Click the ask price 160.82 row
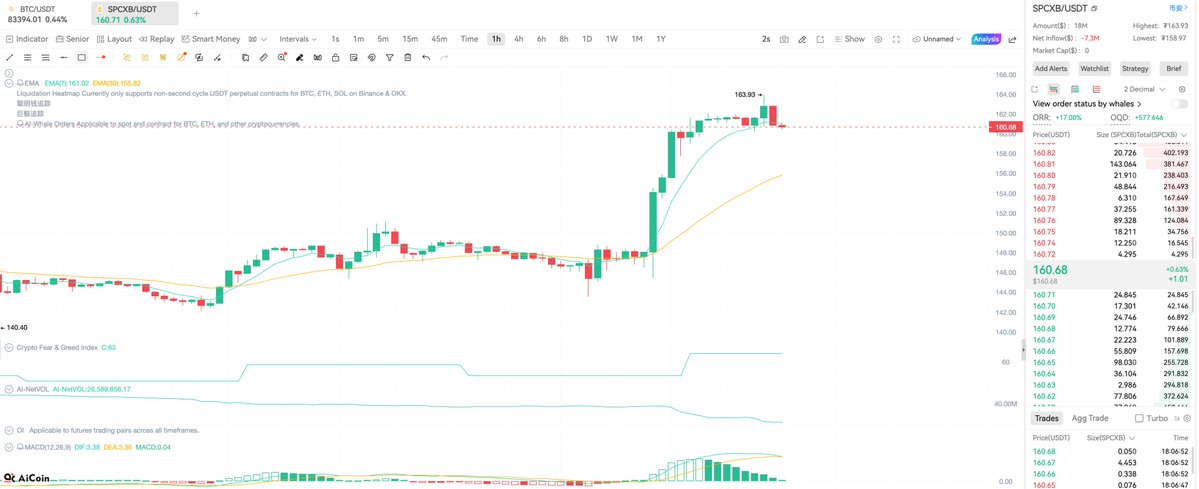1199x489 pixels. click(x=1110, y=153)
